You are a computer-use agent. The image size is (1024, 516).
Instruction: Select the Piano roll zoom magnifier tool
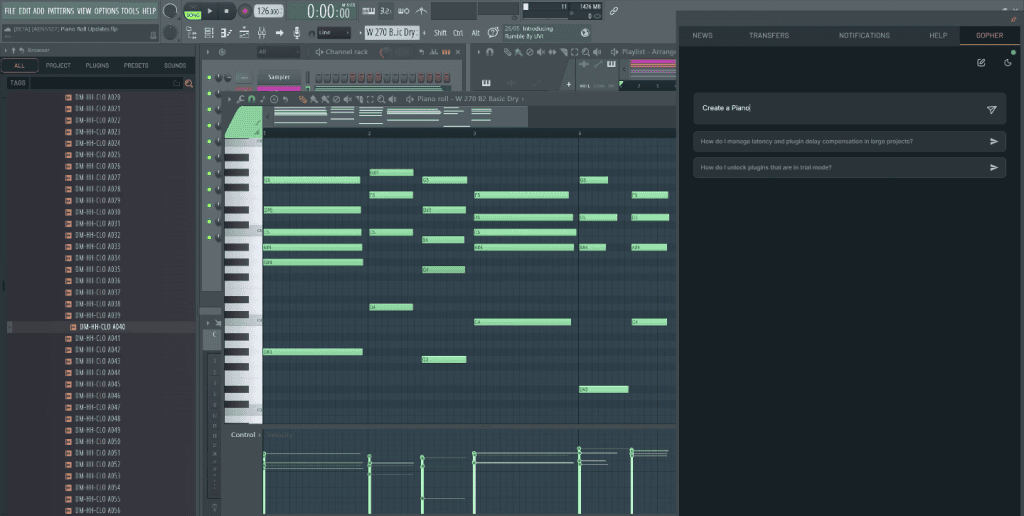[381, 99]
